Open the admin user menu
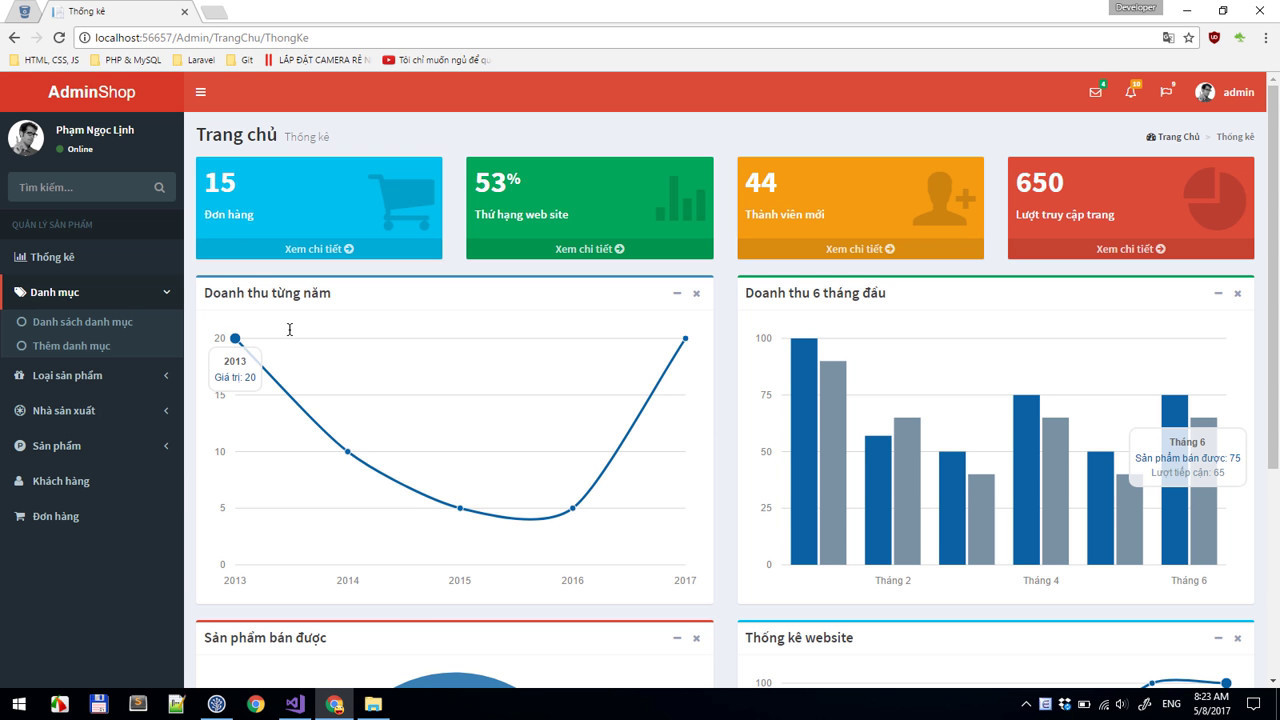 tap(1225, 92)
